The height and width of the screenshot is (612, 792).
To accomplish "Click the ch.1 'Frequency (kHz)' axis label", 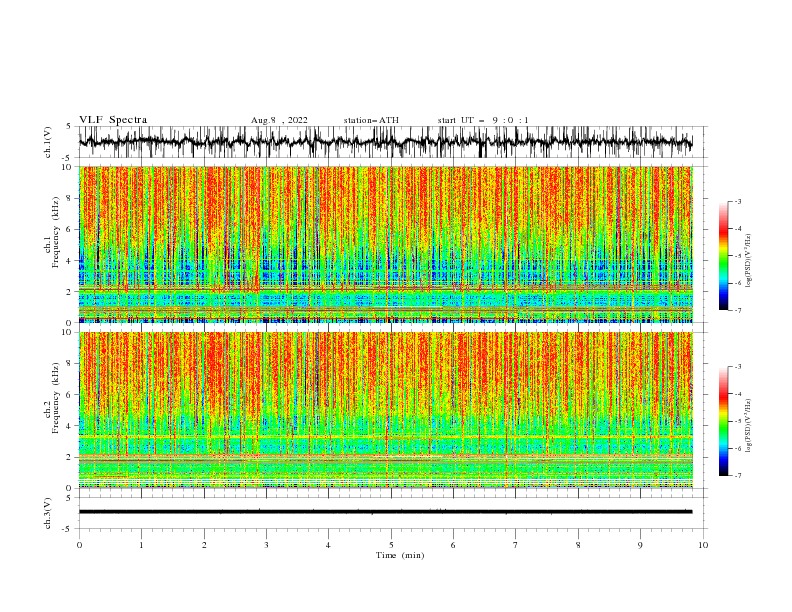I will point(55,232).
